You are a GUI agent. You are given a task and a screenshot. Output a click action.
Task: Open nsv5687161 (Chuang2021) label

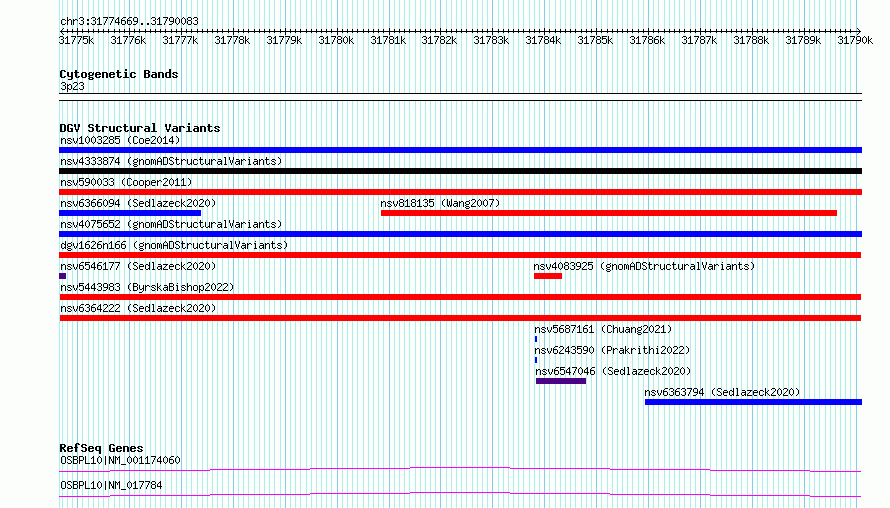(603, 329)
